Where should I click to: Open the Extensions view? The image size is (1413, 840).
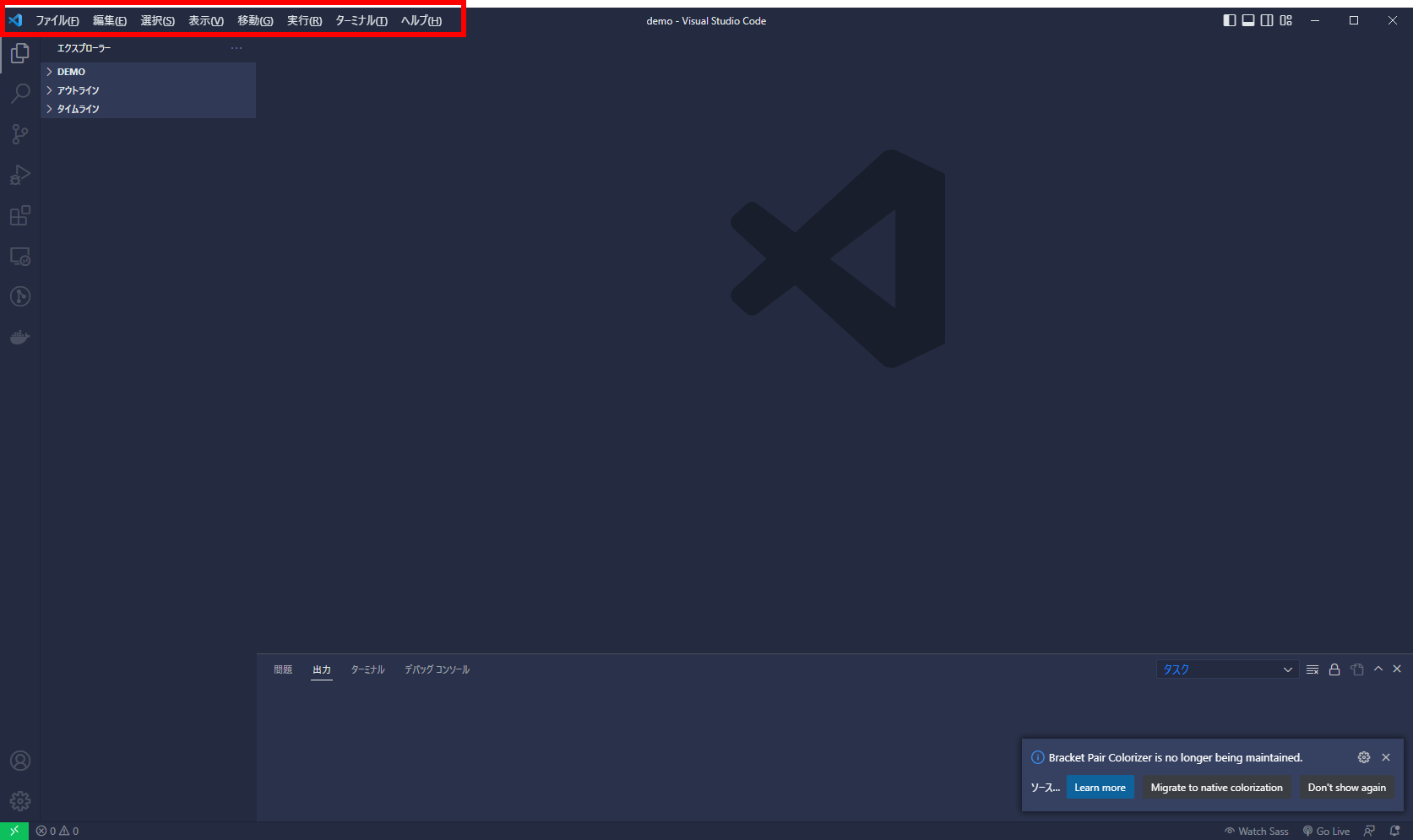[19, 215]
